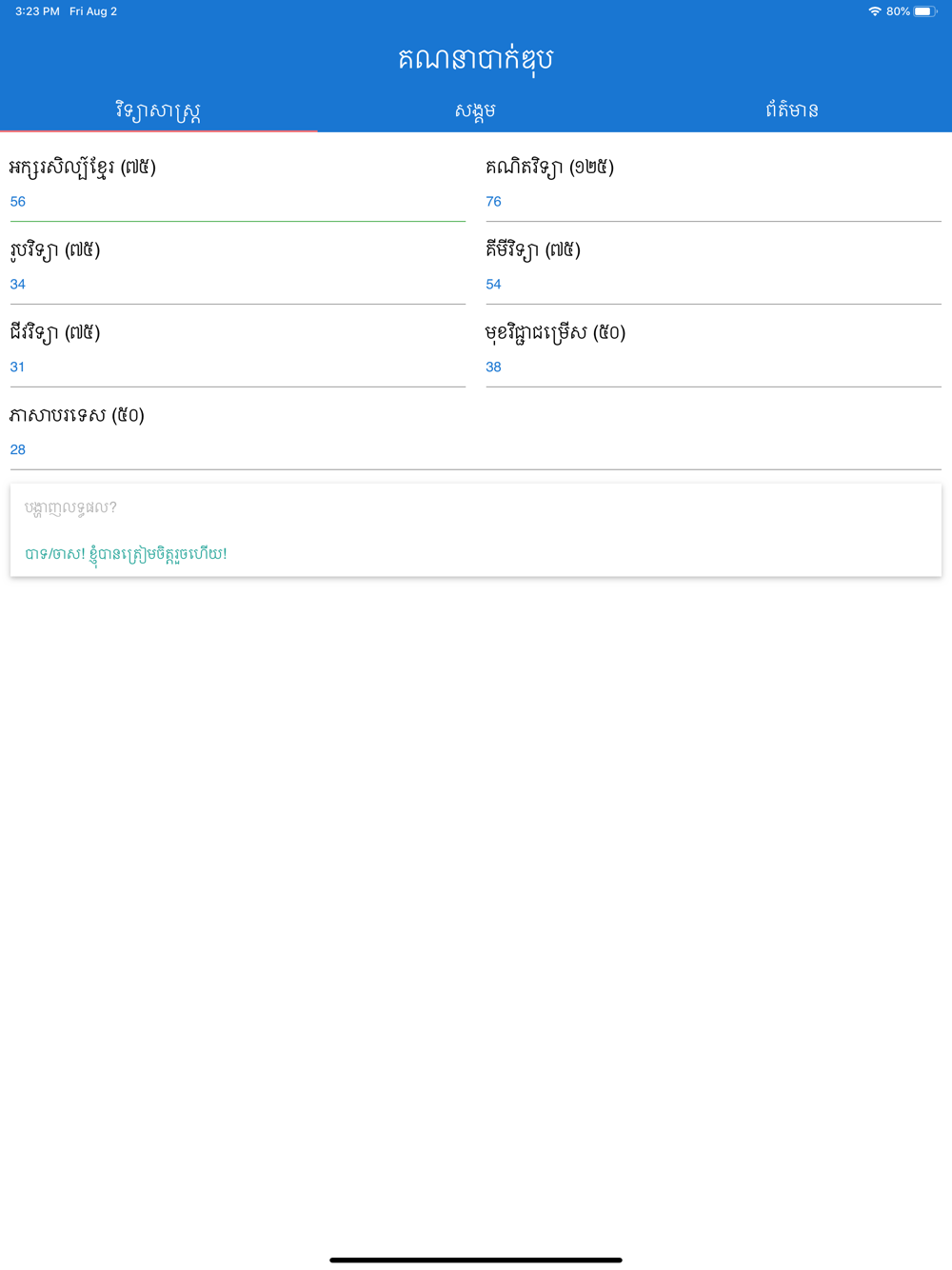Confirm with បាទ/ចាស! ខ្ញុំបានត្រៀមចិត្តរួចហើយ! button
Viewport: 952px width, 1270px height.
126,554
